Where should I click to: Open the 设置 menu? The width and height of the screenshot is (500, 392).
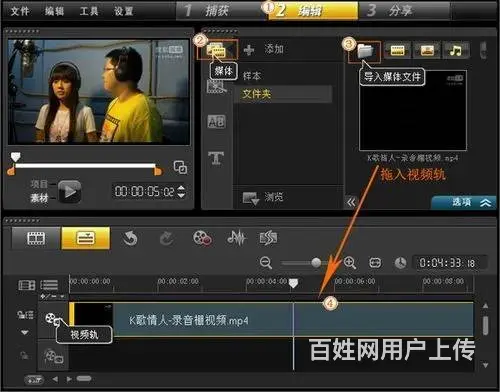coord(124,11)
